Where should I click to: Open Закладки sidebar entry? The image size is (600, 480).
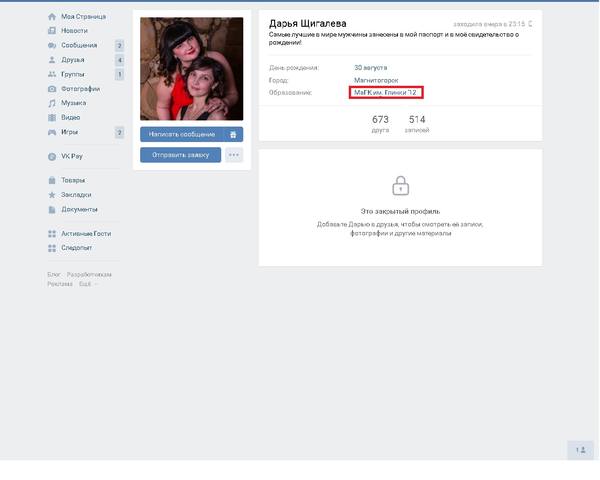tap(76, 195)
